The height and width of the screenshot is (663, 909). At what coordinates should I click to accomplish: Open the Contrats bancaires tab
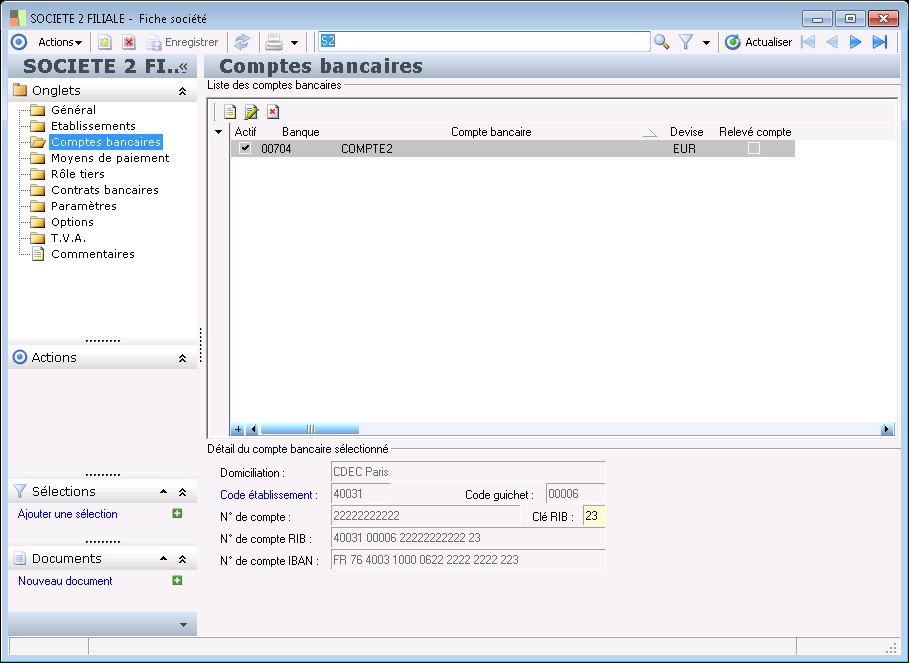pos(104,190)
